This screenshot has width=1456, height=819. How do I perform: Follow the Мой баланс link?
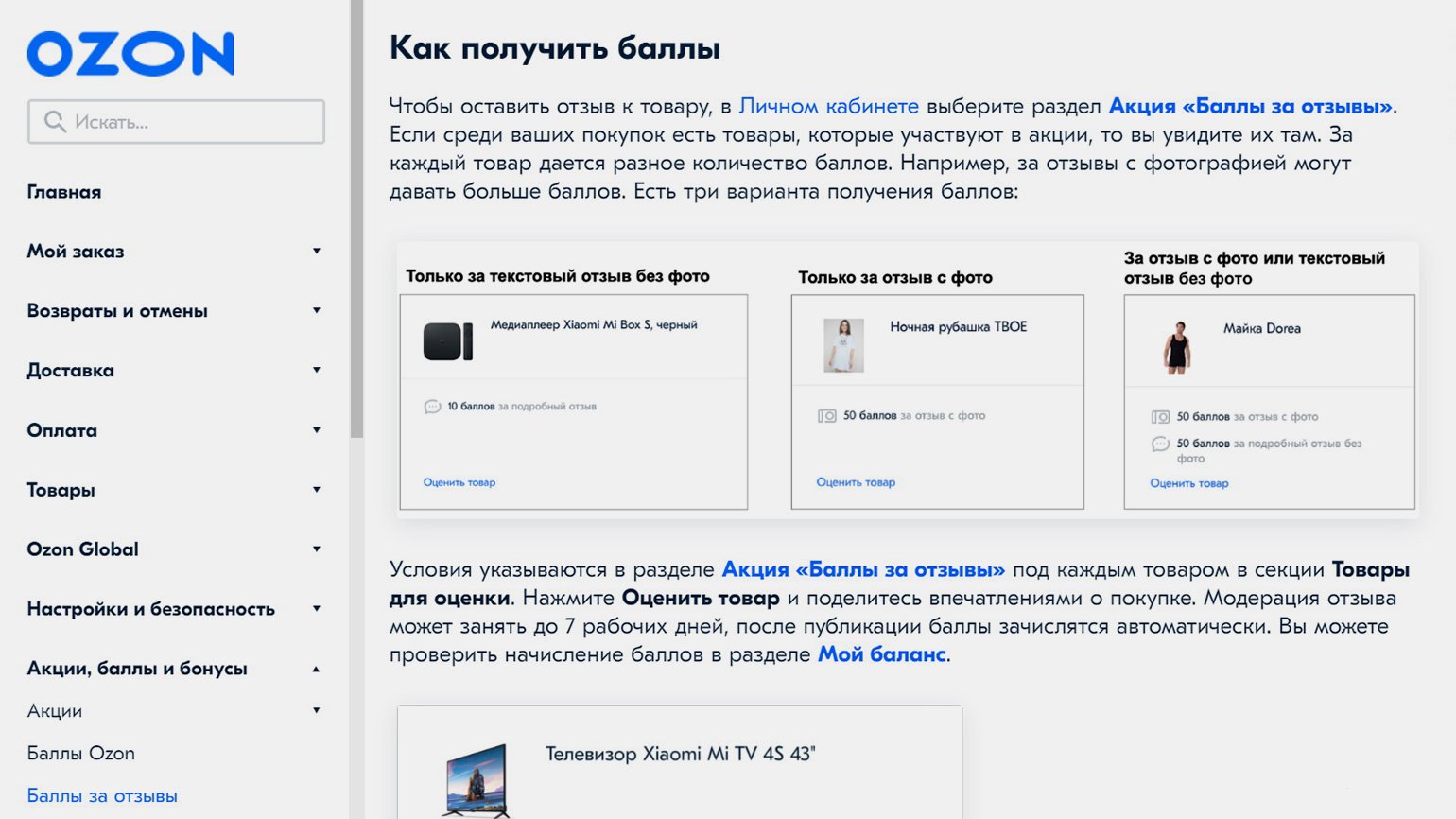point(882,654)
